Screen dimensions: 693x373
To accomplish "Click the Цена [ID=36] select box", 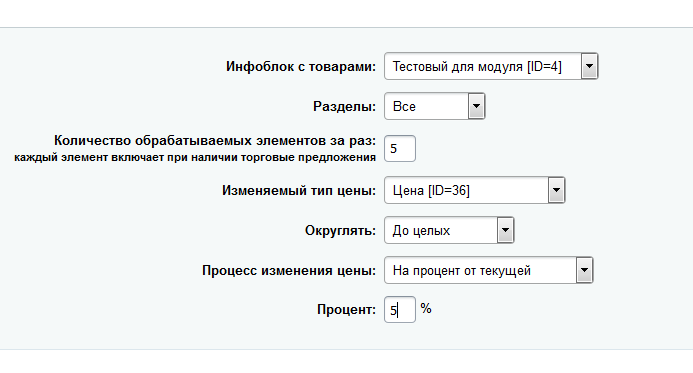I will coord(475,190).
